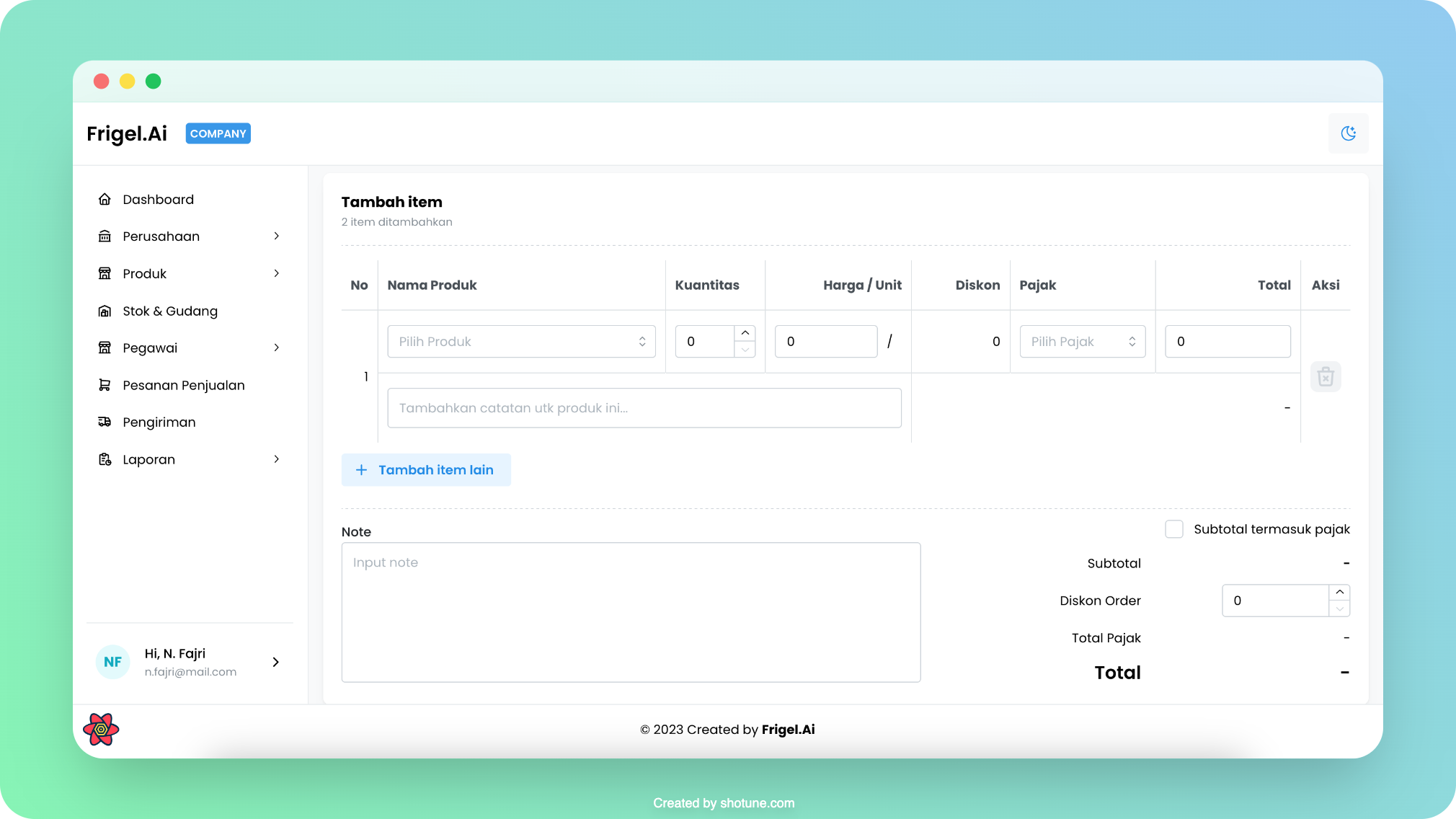Click Frigel.Ai link in footer
1456x819 pixels.
pyautogui.click(x=788, y=730)
